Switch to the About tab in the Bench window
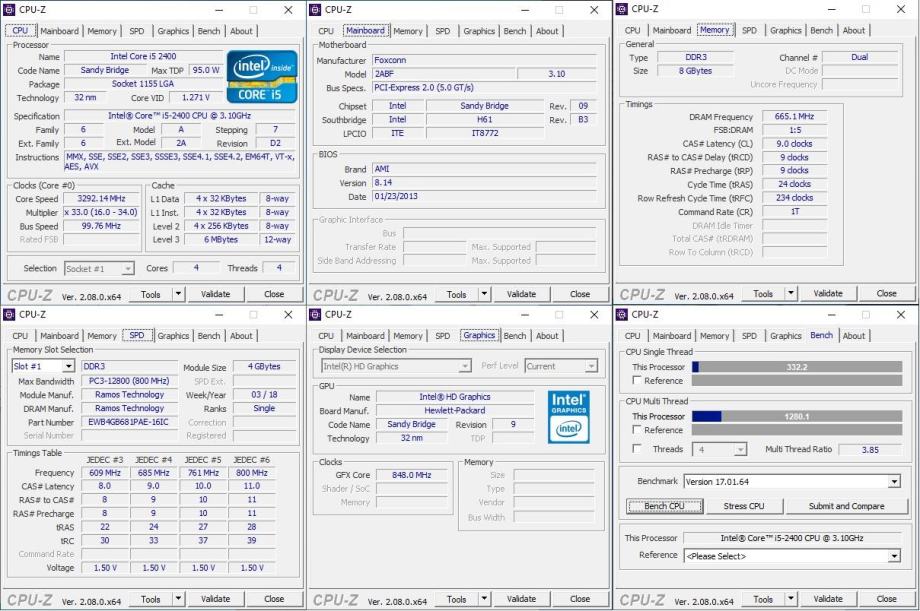 (854, 336)
